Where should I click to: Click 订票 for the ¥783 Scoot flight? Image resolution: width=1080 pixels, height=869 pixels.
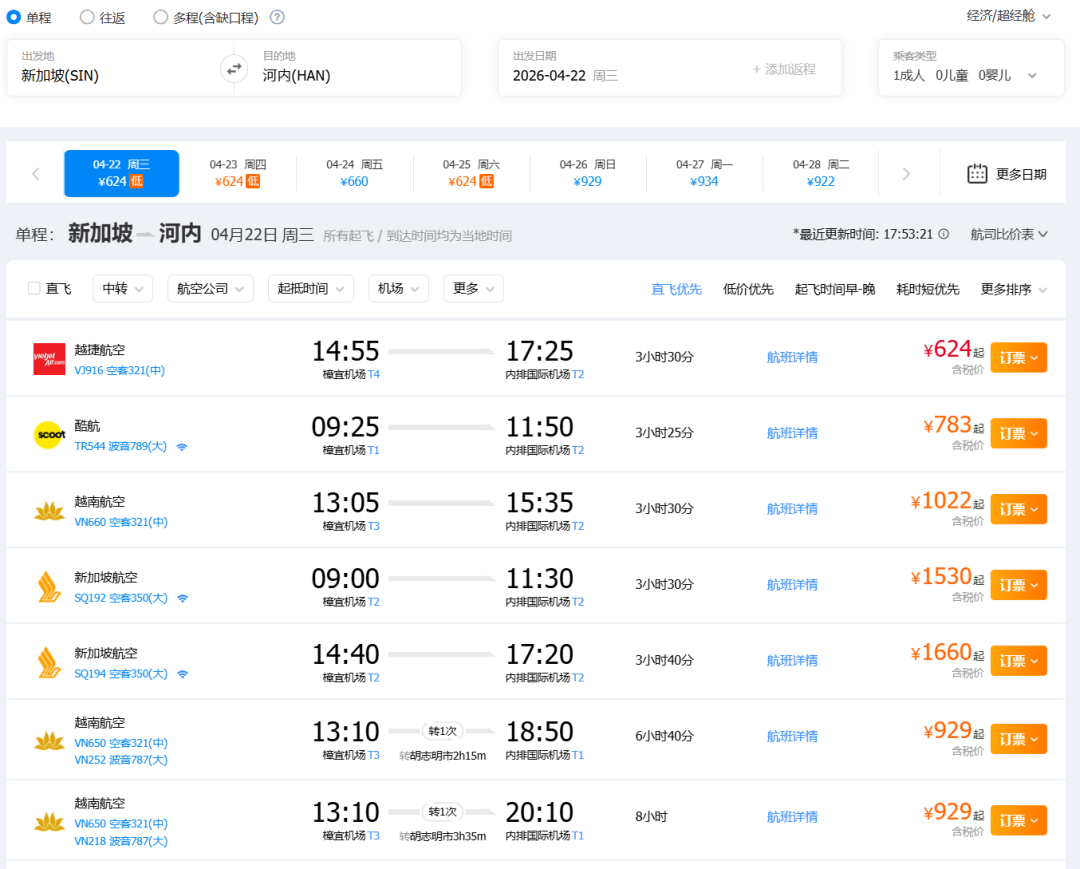[x=1018, y=433]
